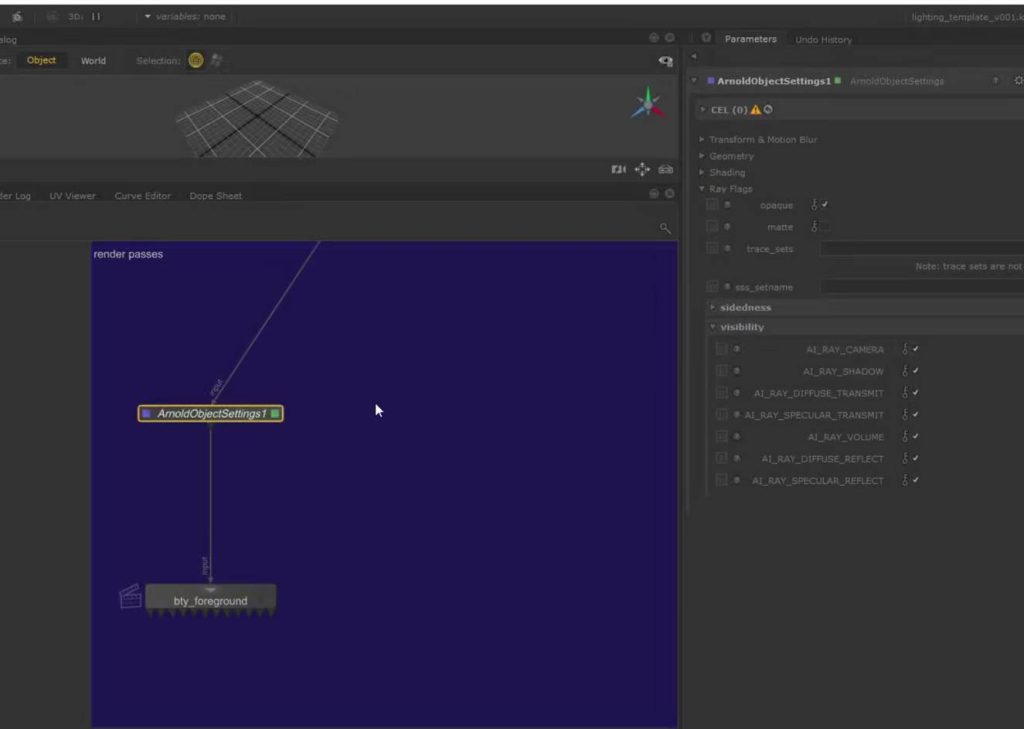
Task: Click the viewer pan/move arrows icon
Action: 642,170
